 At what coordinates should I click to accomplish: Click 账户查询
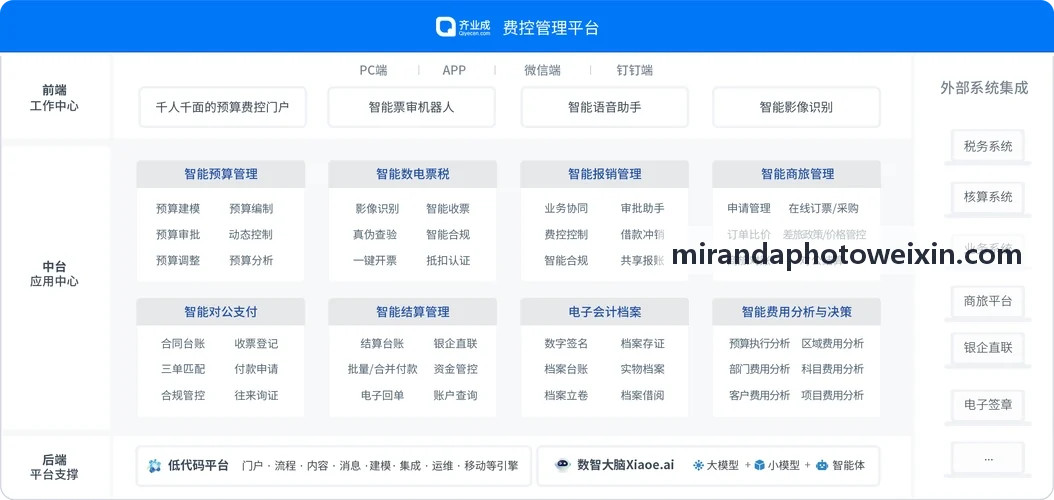click(456, 395)
